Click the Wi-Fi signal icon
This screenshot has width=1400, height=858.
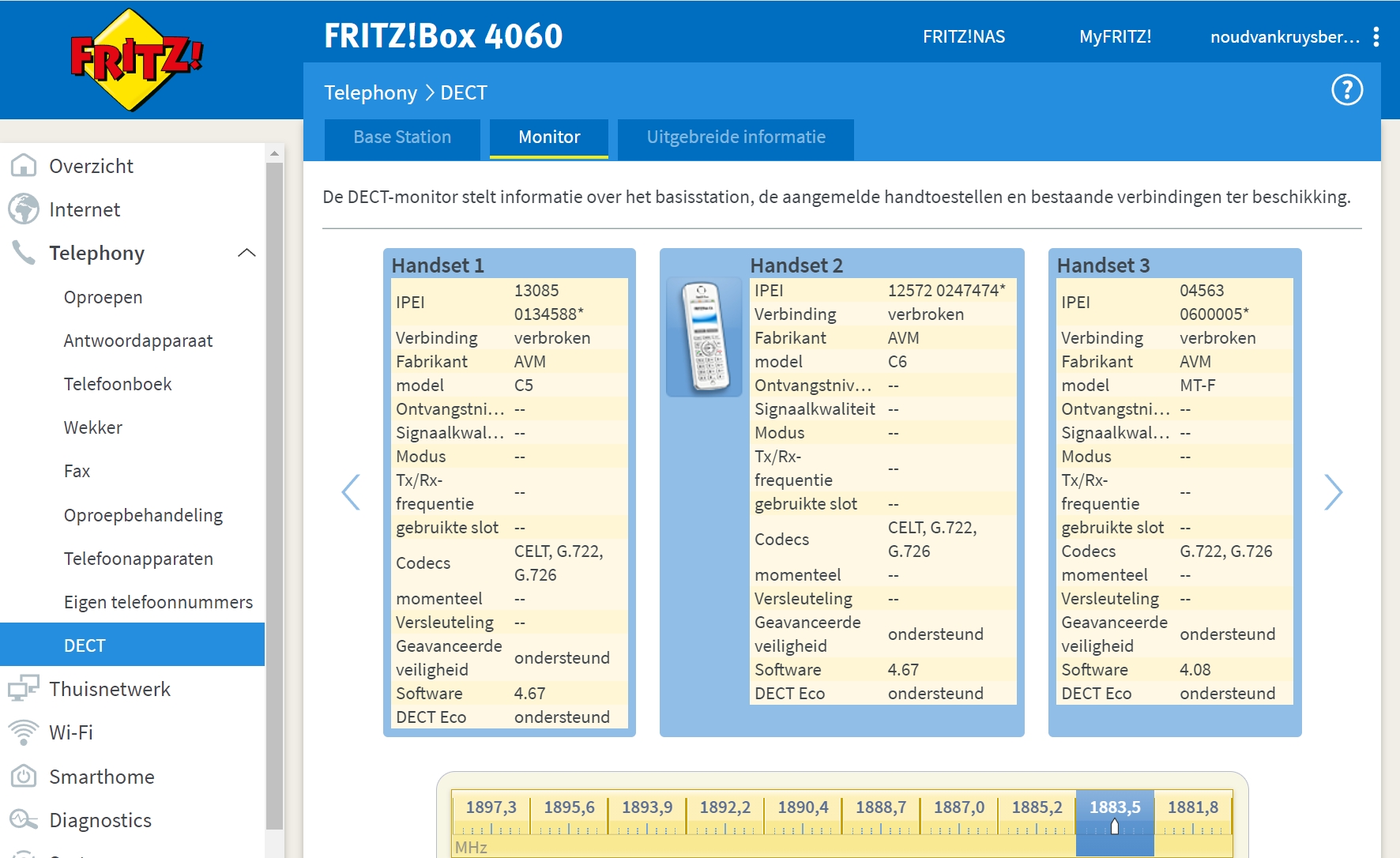pyautogui.click(x=24, y=732)
